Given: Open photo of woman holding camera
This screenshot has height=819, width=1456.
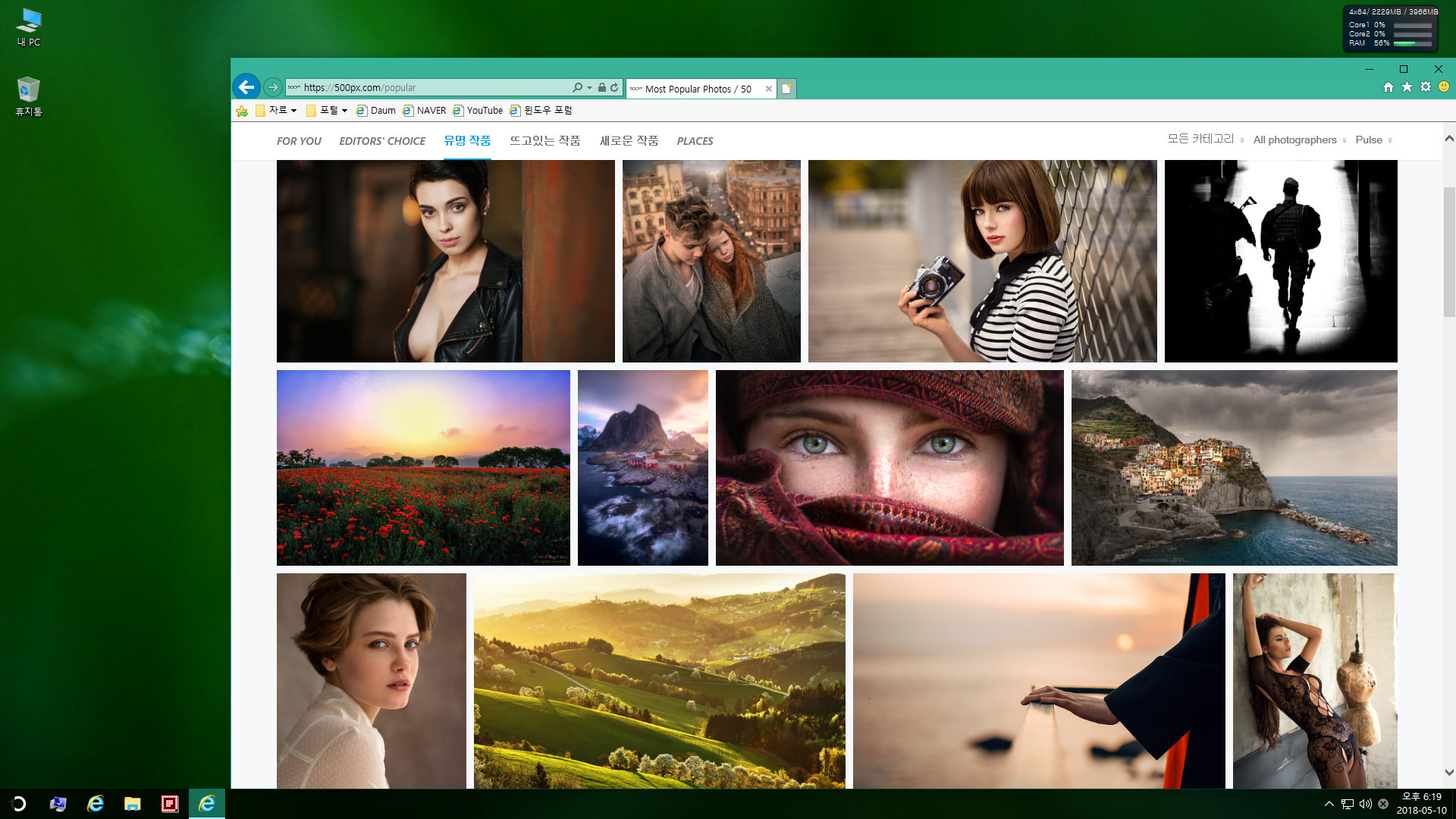Looking at the screenshot, I should (x=983, y=261).
